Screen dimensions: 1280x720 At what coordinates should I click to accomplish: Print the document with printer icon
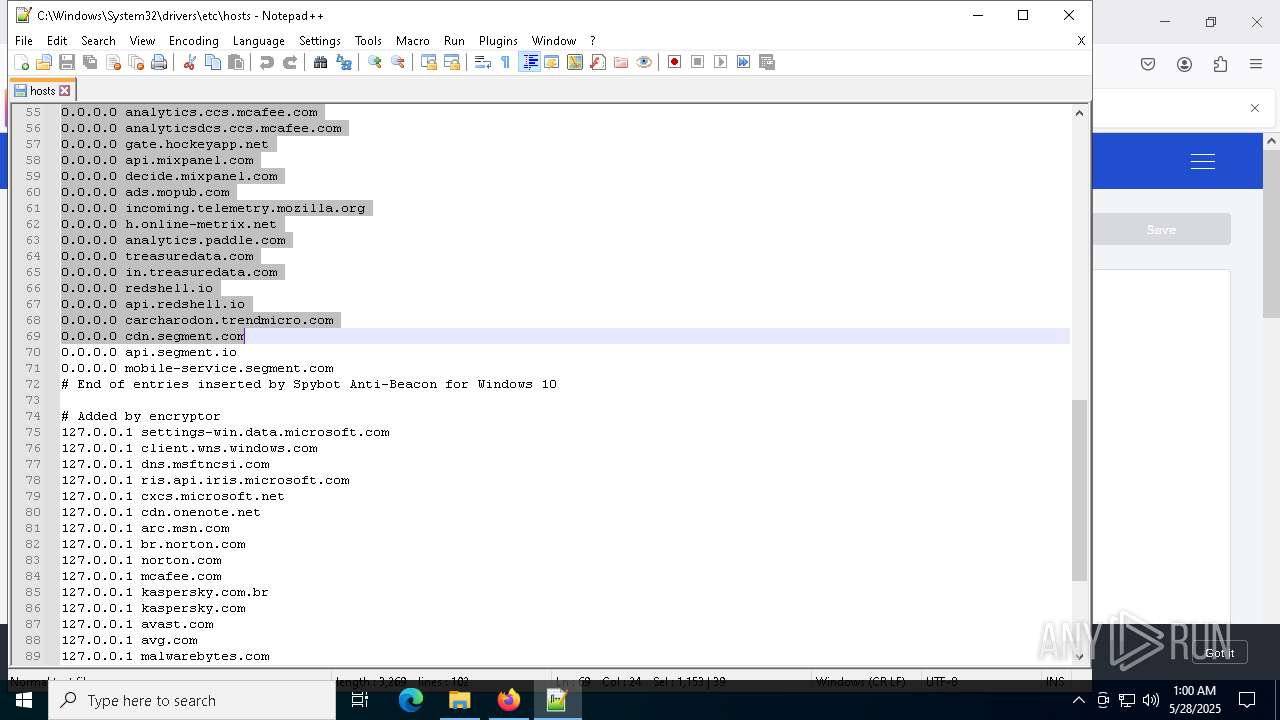(159, 62)
